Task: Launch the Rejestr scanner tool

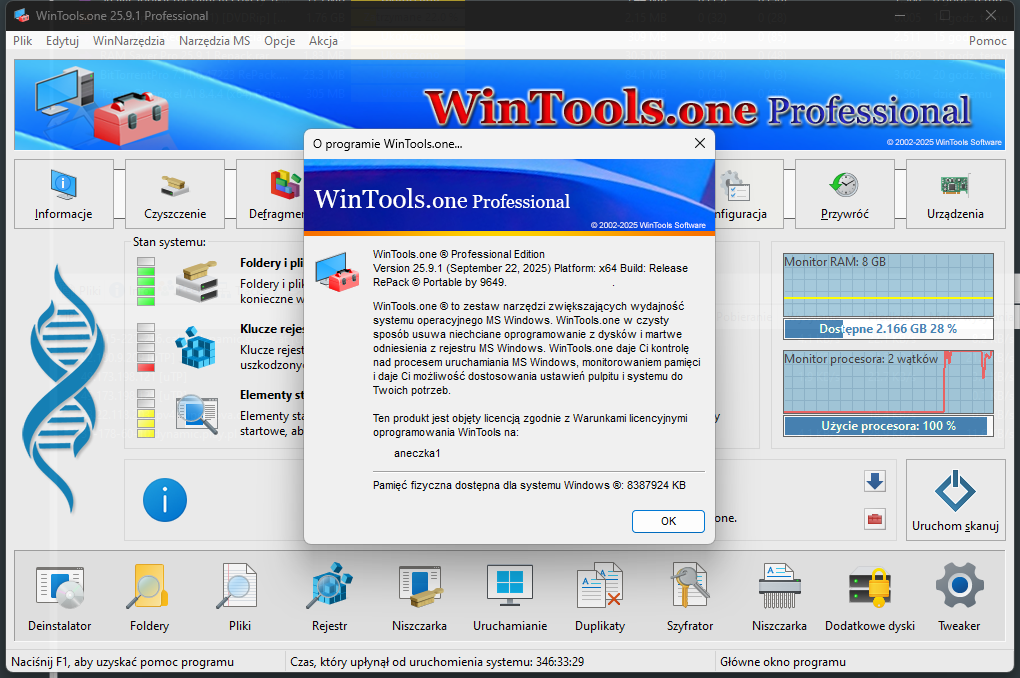Action: [329, 597]
